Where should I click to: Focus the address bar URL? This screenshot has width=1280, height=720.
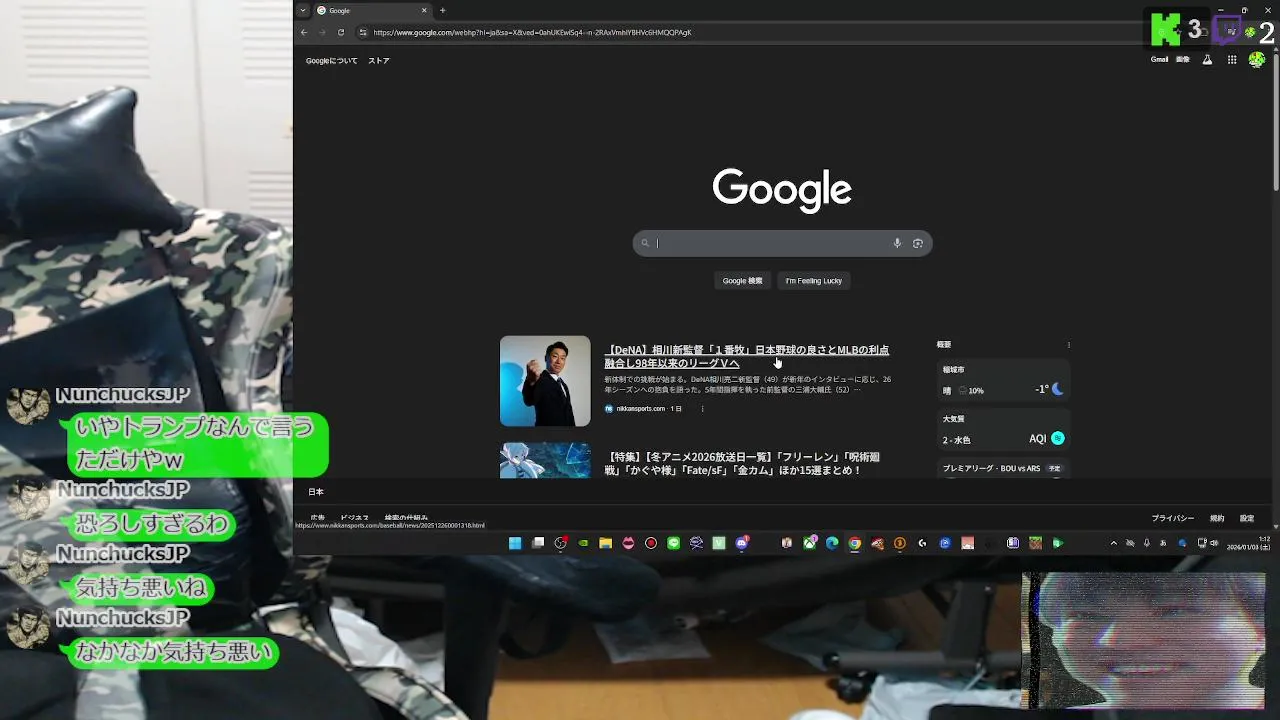point(533,32)
